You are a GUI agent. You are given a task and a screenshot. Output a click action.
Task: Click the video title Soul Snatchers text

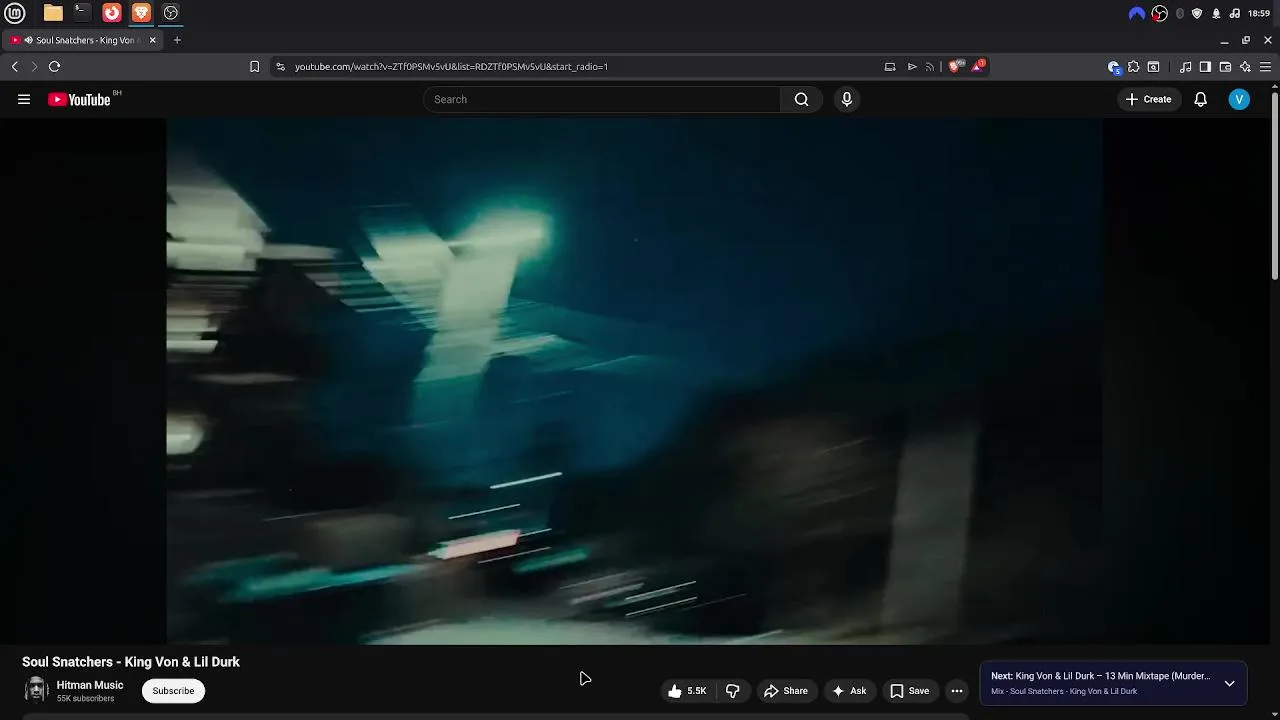point(131,662)
